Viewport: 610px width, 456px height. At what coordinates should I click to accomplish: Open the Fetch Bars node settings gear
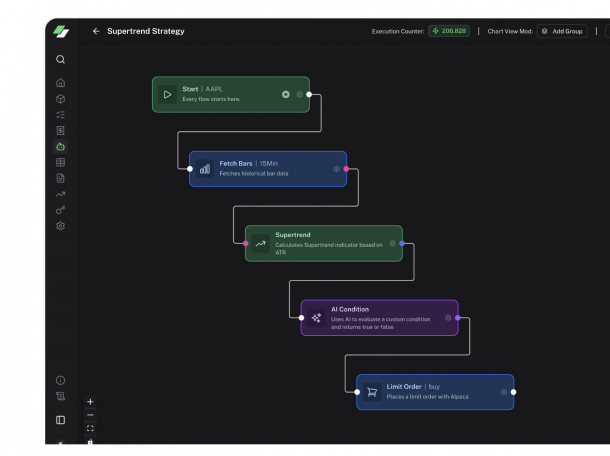point(337,169)
